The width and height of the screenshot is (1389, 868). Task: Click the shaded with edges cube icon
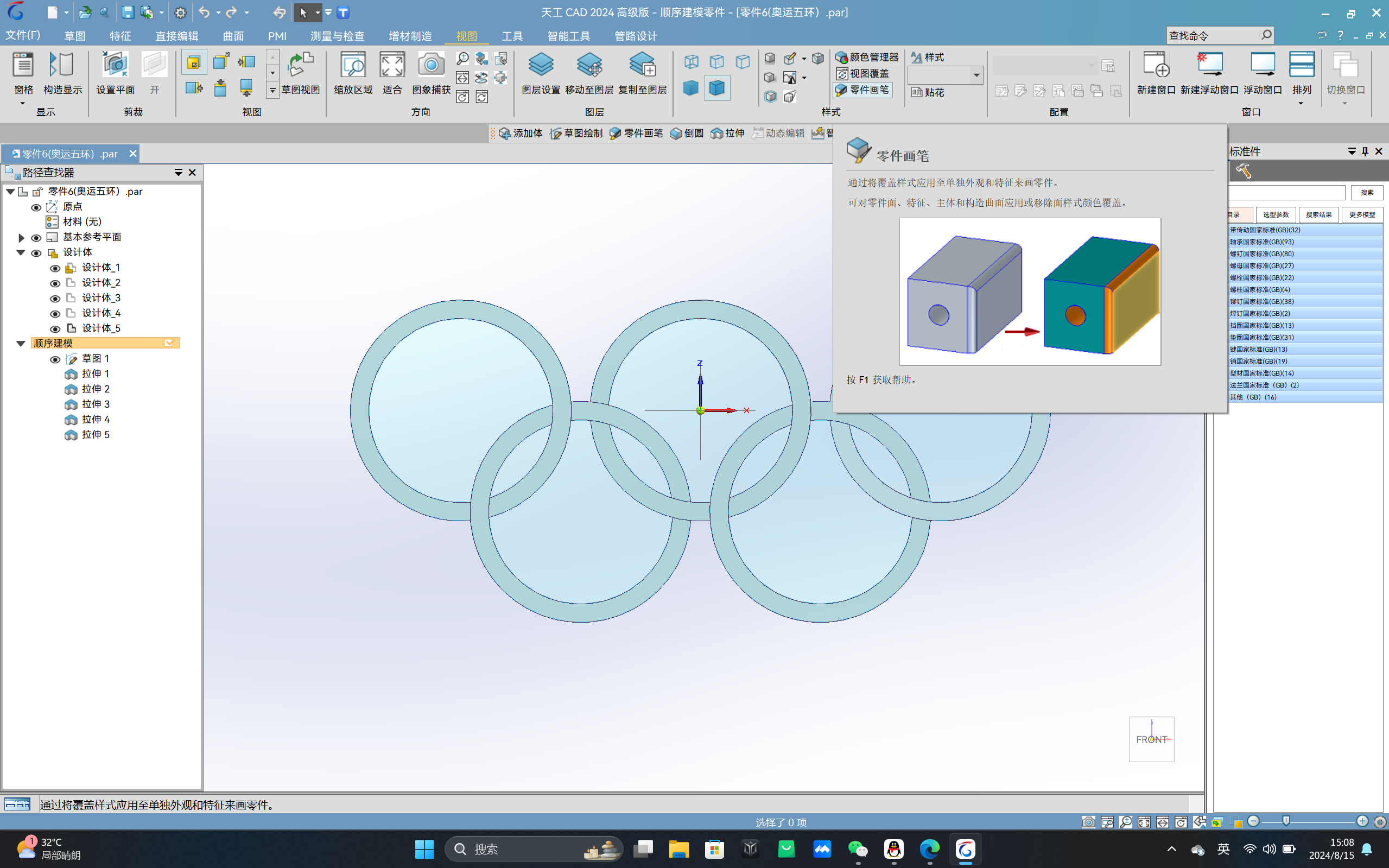pos(717,88)
